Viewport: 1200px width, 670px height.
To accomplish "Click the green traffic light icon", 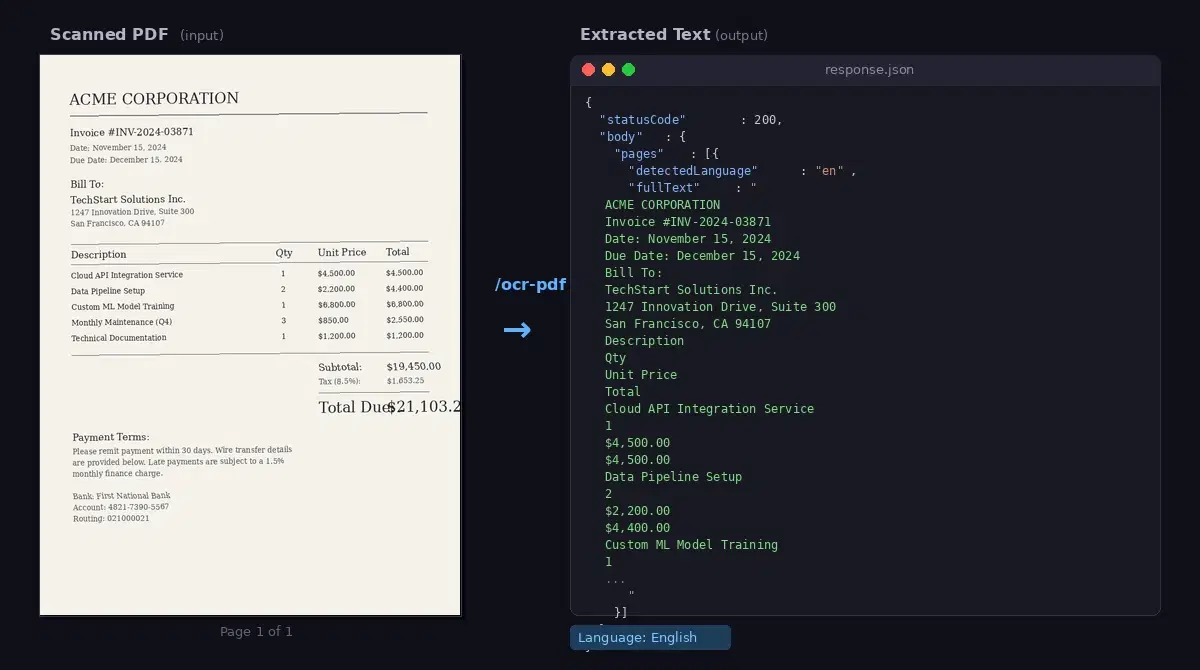I will (628, 69).
